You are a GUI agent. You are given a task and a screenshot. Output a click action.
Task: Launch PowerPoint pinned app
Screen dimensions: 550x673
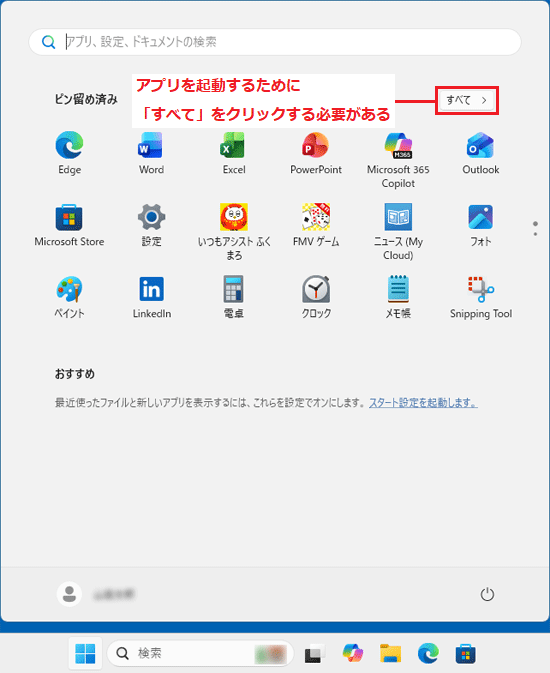[316, 153]
